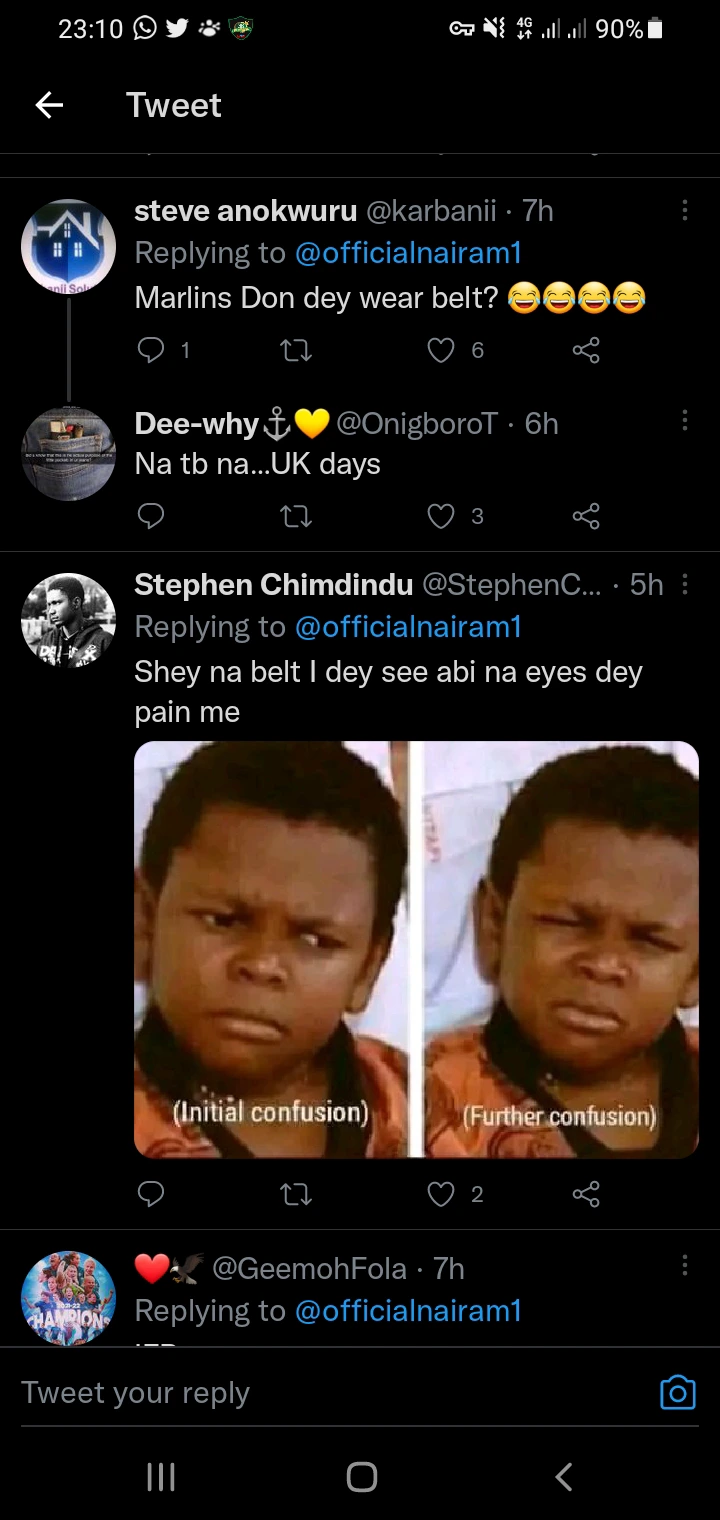Like Dee-why's UK days tweet

(x=441, y=515)
